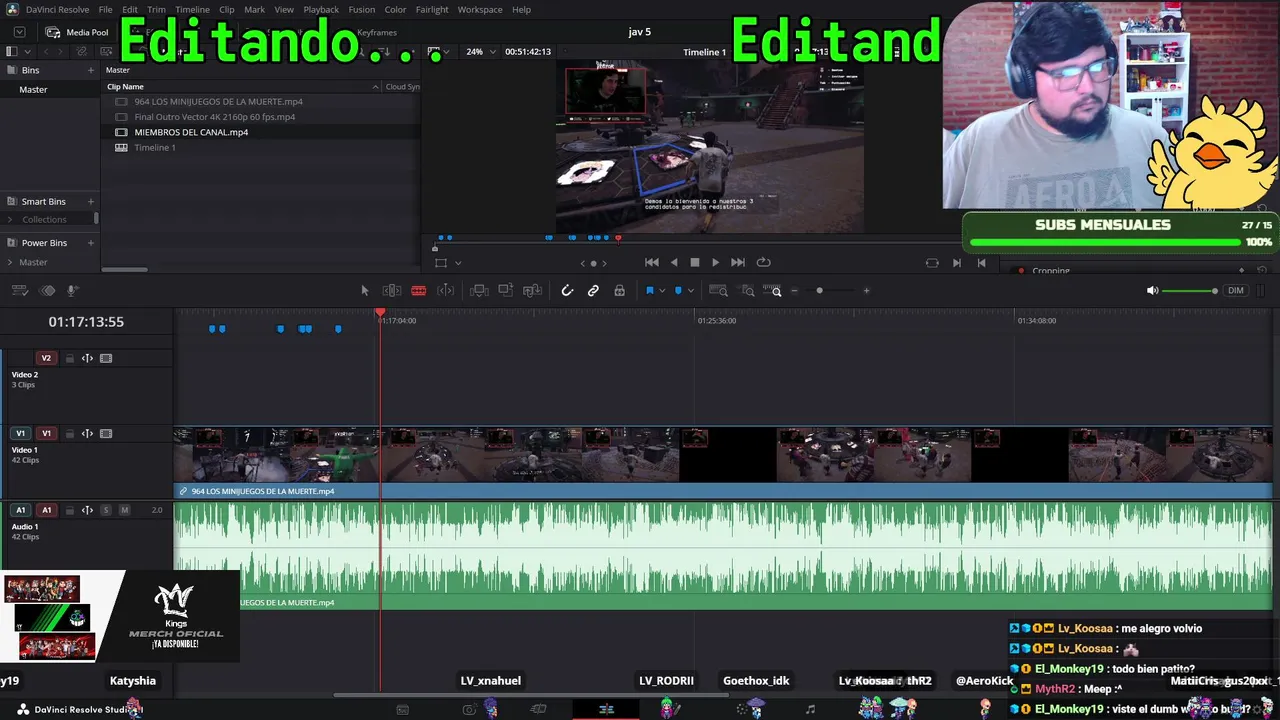Click the stacked timelines diamond icon
The width and height of the screenshot is (1280, 720).
point(47,291)
